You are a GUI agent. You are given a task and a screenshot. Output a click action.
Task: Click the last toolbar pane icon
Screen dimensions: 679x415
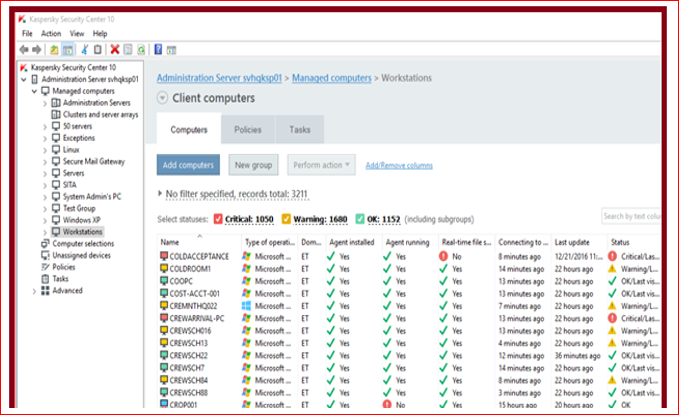coord(171,50)
